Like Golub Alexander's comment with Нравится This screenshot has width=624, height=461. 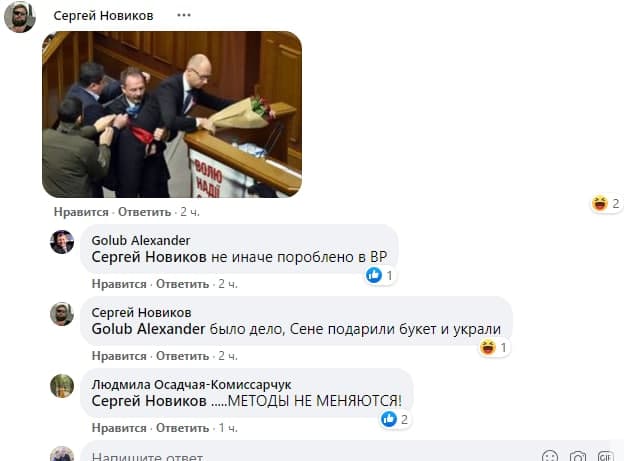(x=119, y=284)
